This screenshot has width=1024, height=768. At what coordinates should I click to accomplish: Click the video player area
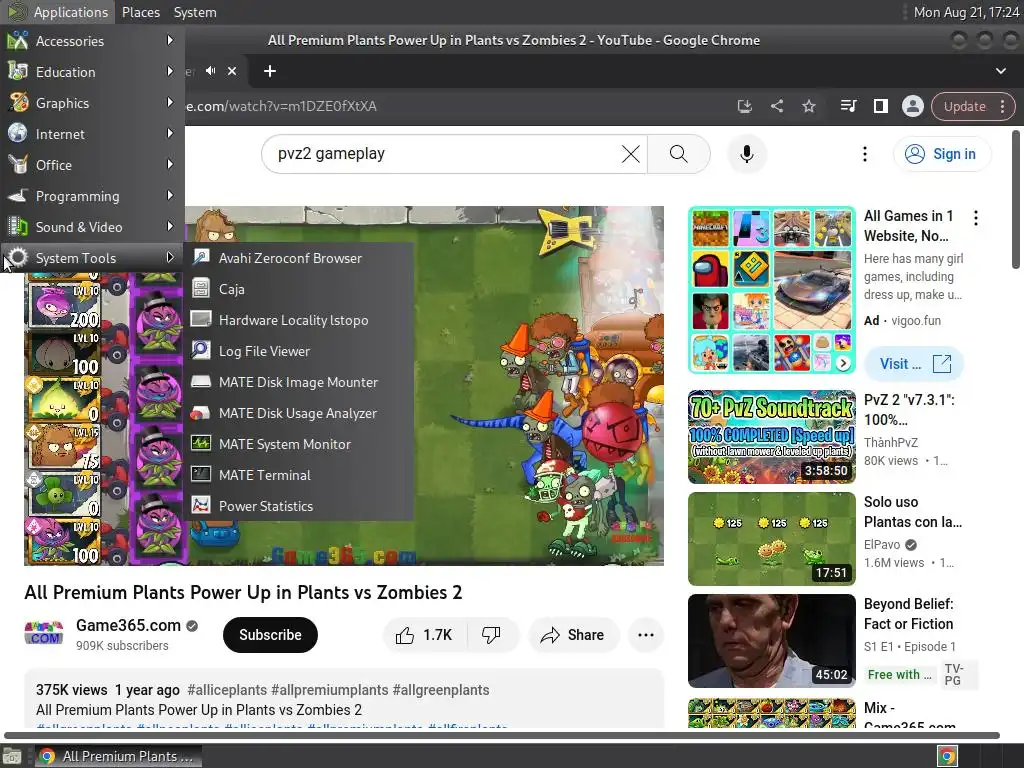539,385
